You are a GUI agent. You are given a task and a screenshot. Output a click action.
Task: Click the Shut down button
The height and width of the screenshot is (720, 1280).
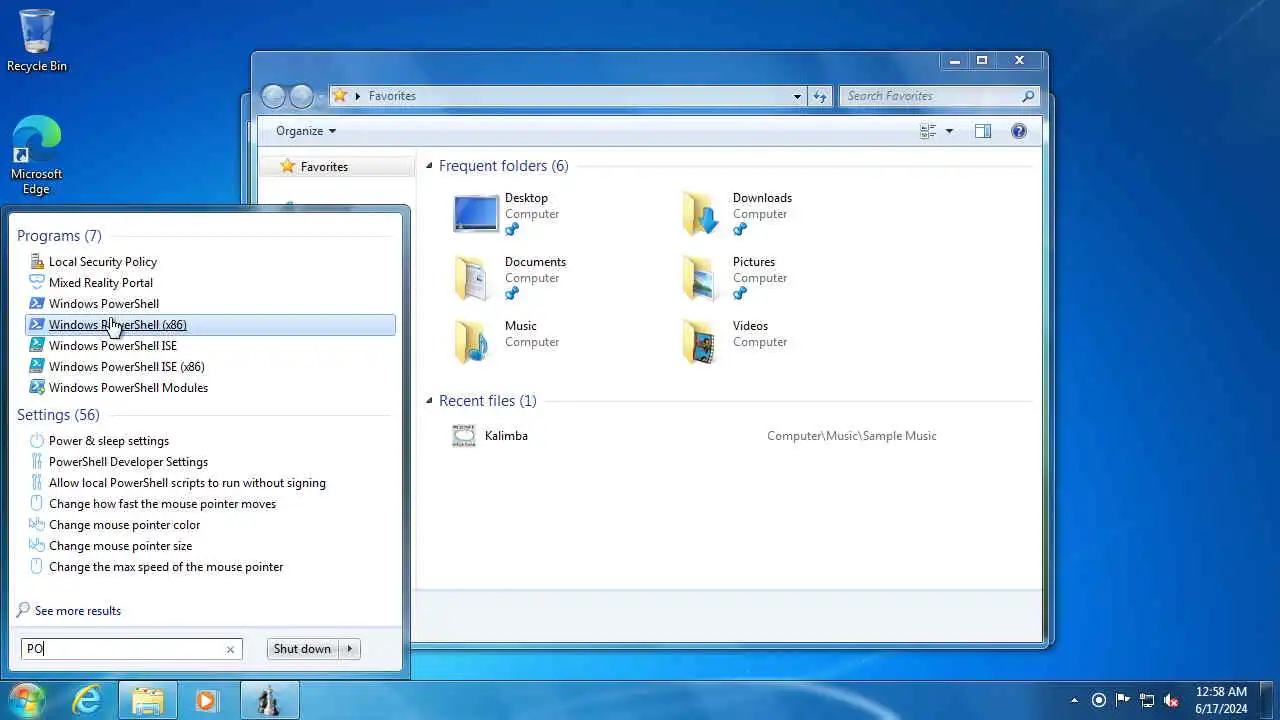click(x=302, y=649)
